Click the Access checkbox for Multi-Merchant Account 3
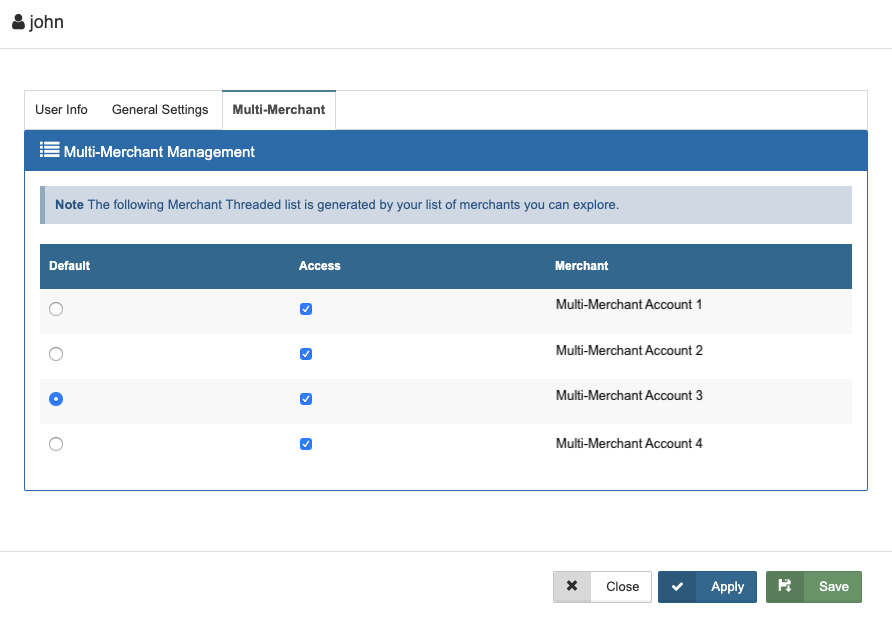892x620 pixels. [x=306, y=399]
